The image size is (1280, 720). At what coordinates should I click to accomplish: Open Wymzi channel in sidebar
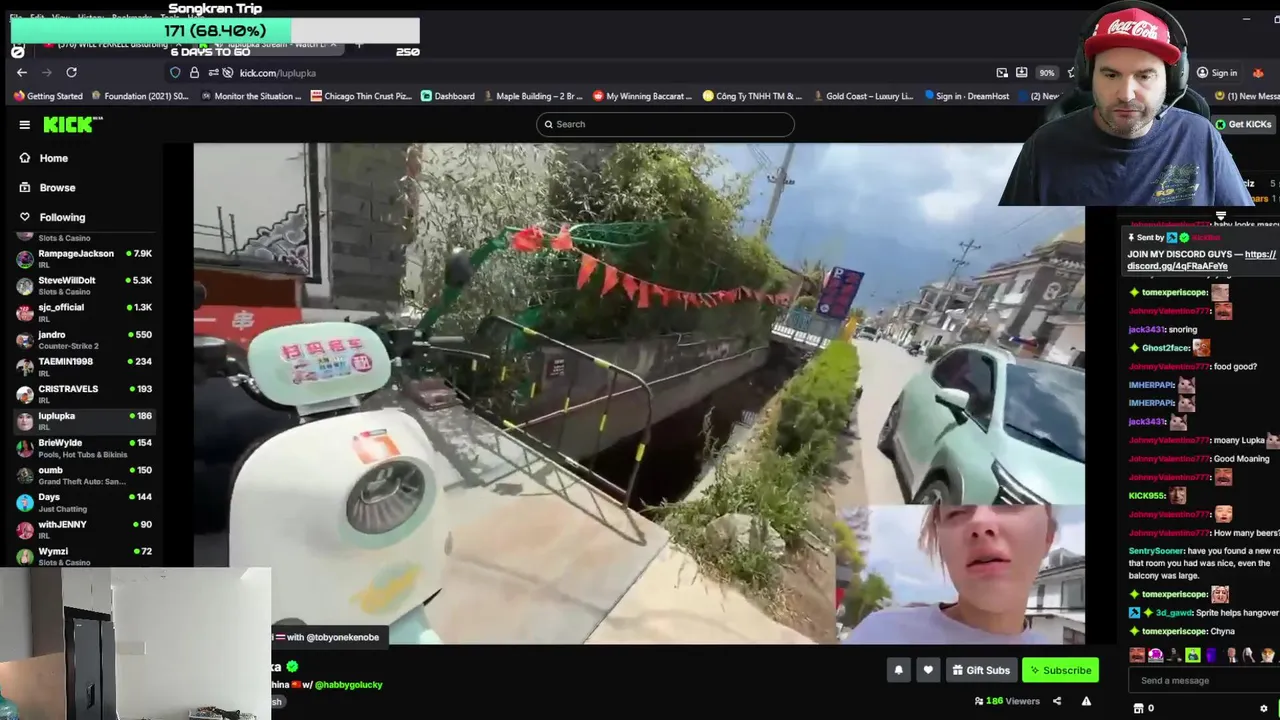(84, 557)
